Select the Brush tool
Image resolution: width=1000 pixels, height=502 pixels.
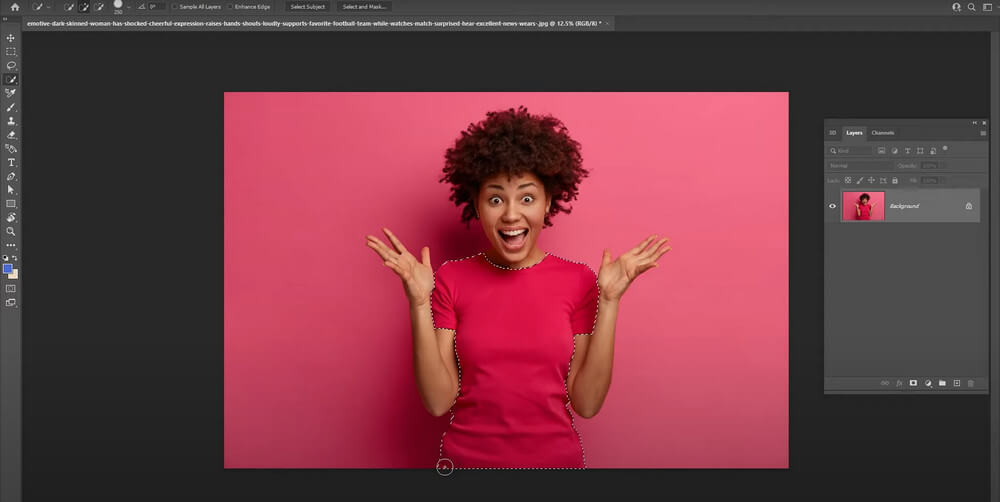pyautogui.click(x=11, y=107)
